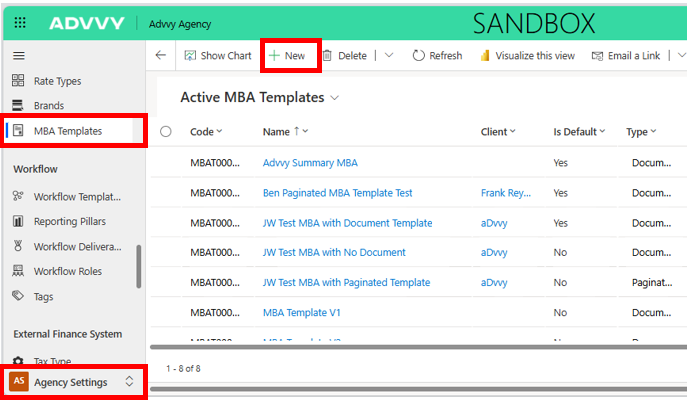Click the Workflow Roles sidebar icon
Viewport: 687px width, 402px height.
18,271
